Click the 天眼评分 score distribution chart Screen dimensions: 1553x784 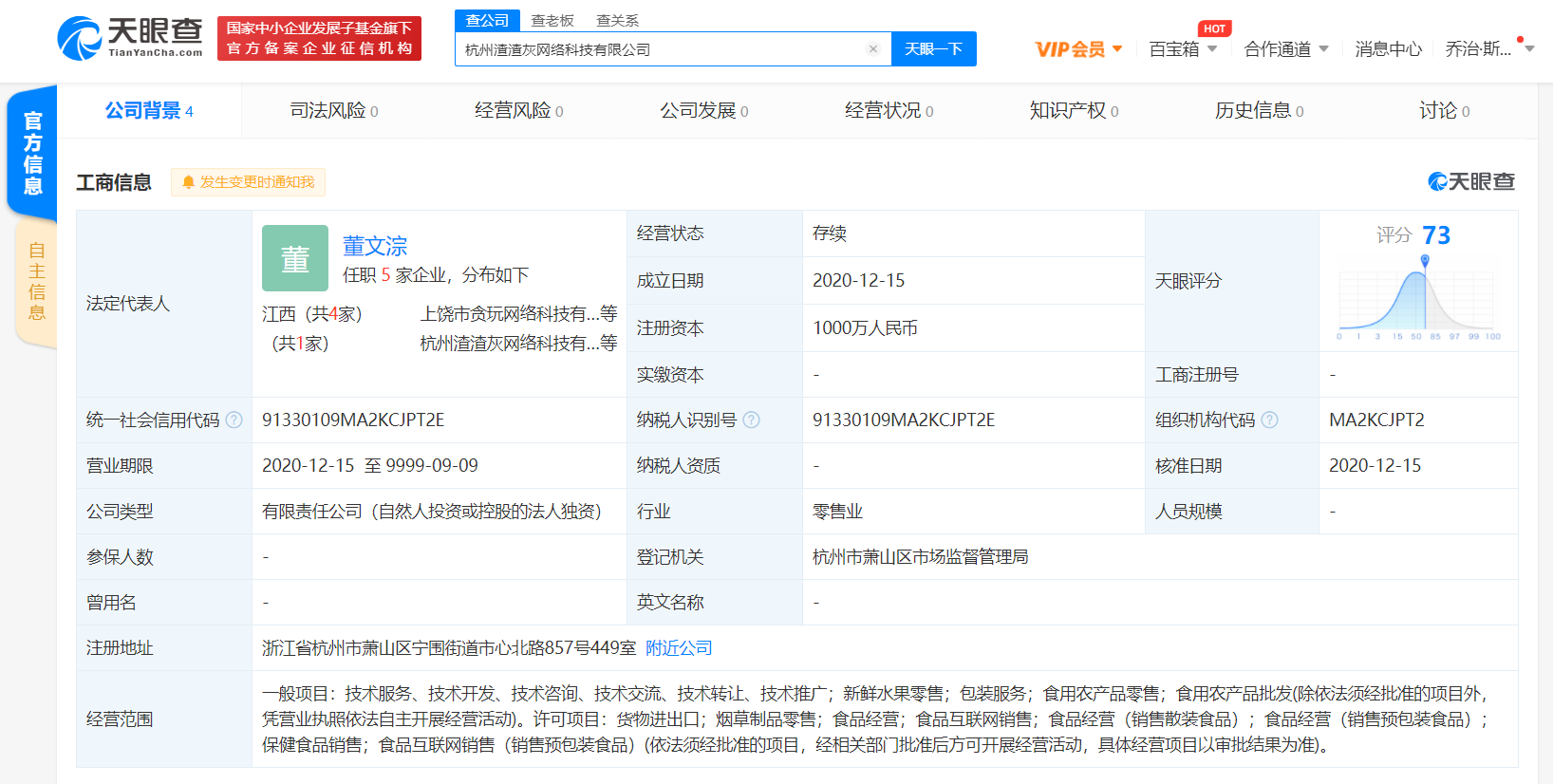click(1418, 296)
